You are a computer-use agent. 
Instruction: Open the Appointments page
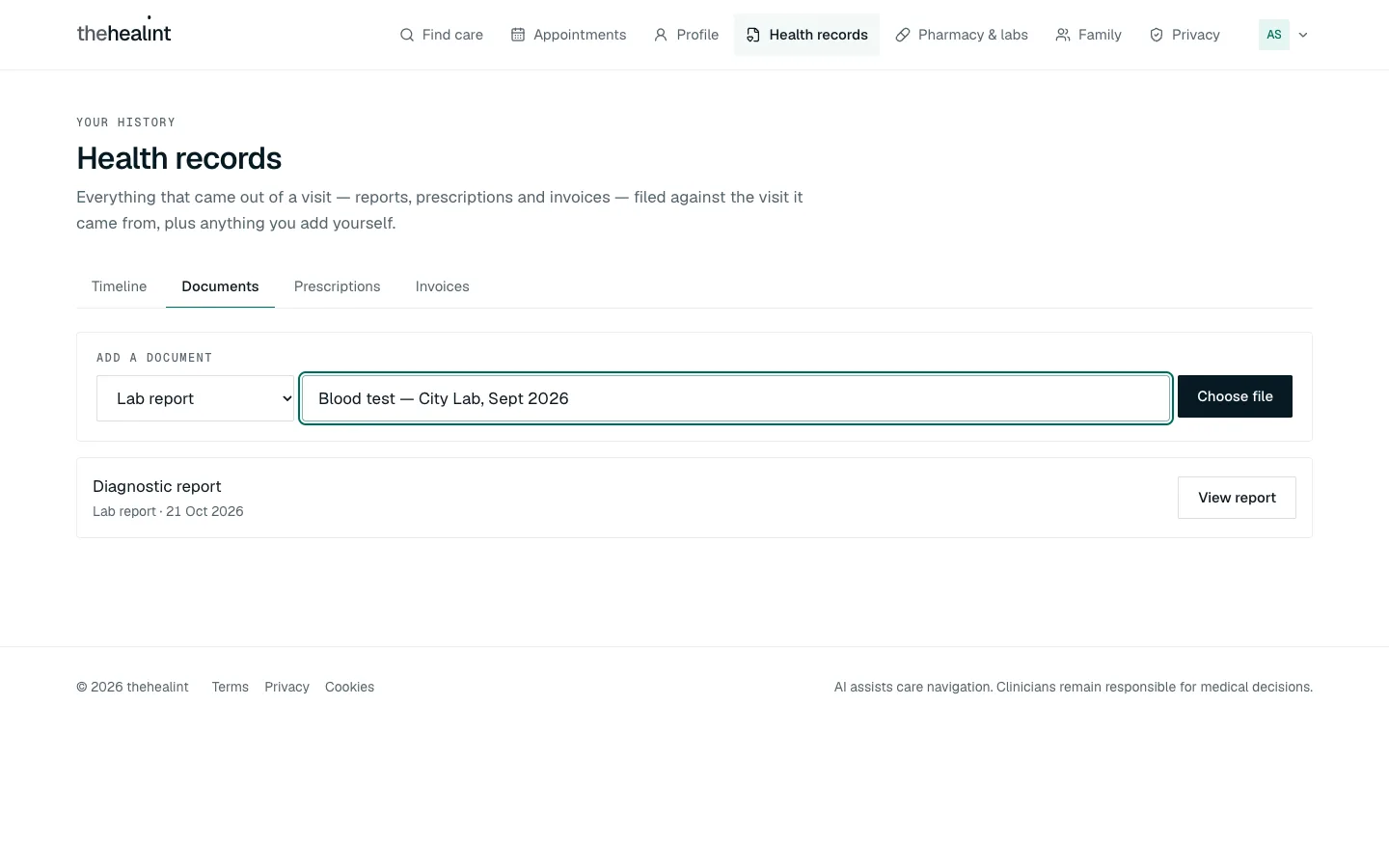[569, 35]
